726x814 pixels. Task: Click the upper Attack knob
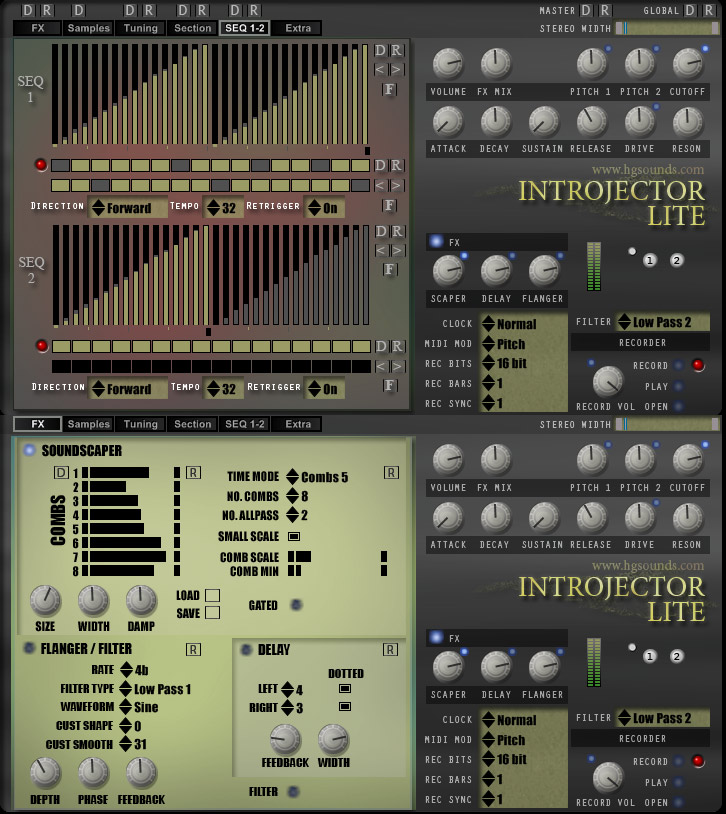pyautogui.click(x=448, y=121)
